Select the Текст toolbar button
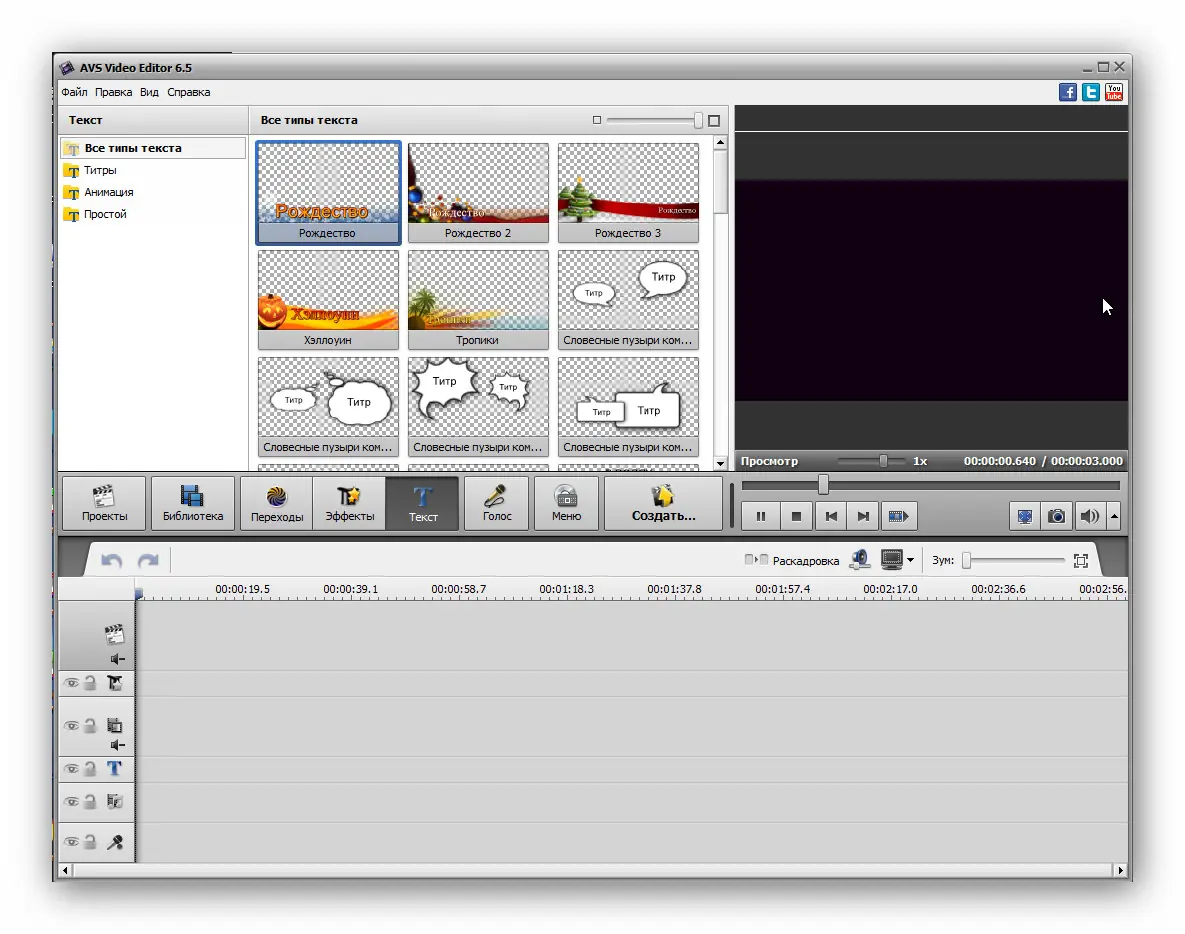 422,503
